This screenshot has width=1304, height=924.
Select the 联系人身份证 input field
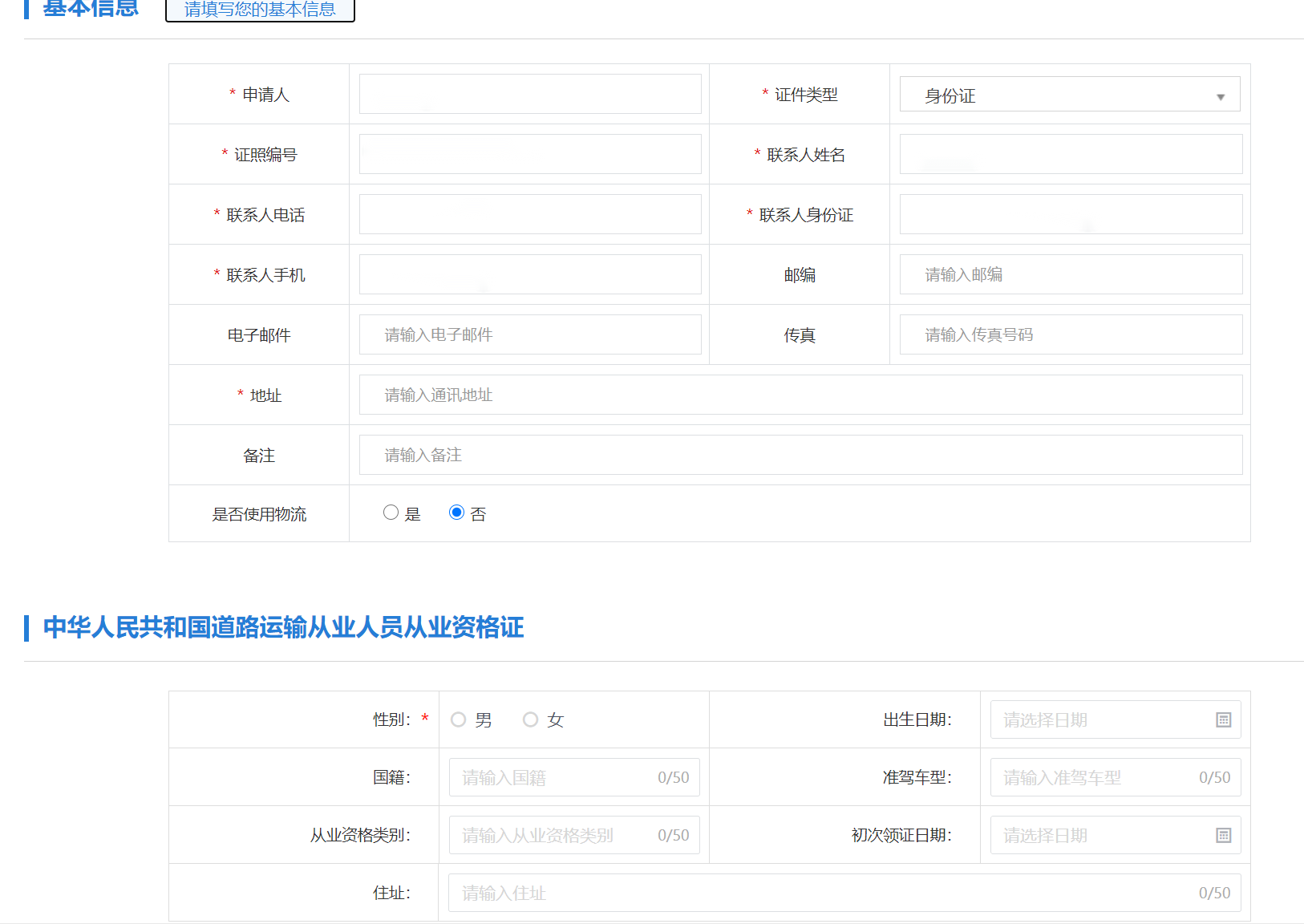[1070, 214]
